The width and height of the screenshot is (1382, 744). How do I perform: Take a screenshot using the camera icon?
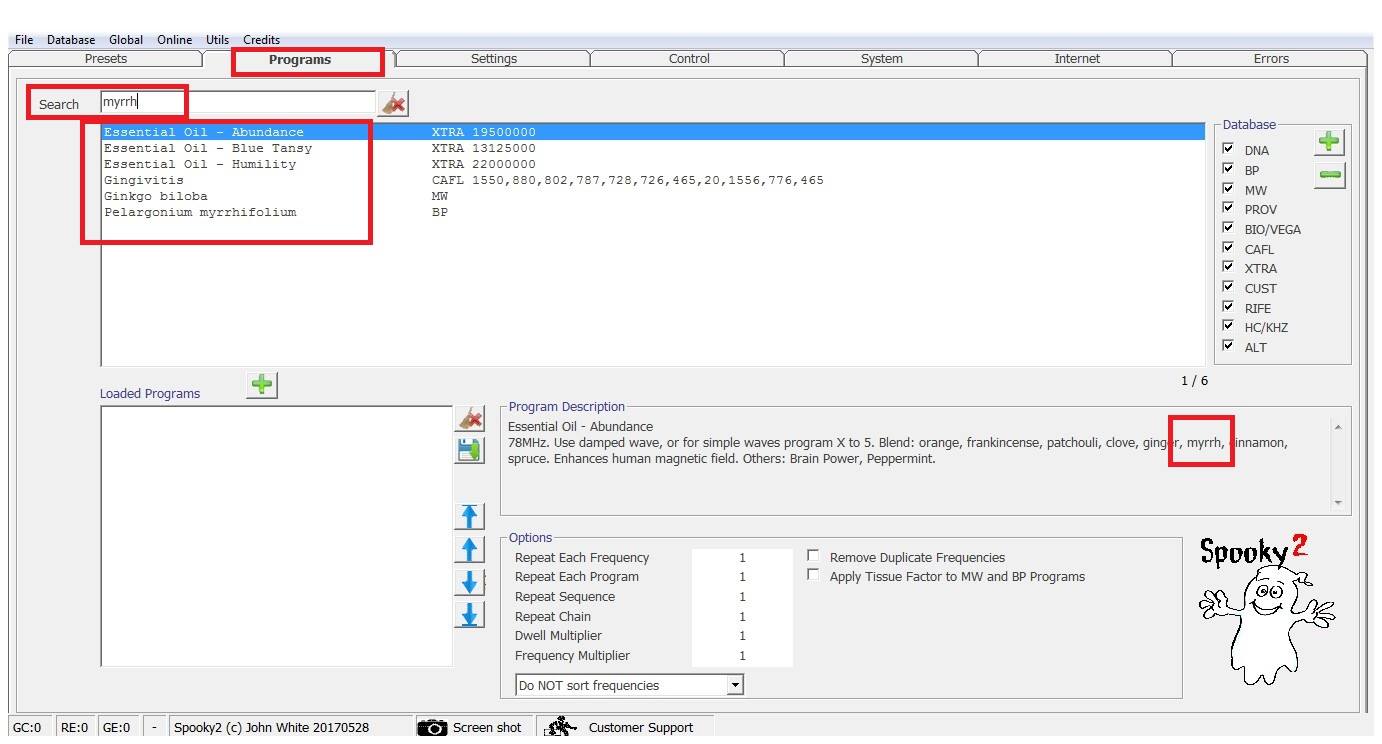point(433,727)
